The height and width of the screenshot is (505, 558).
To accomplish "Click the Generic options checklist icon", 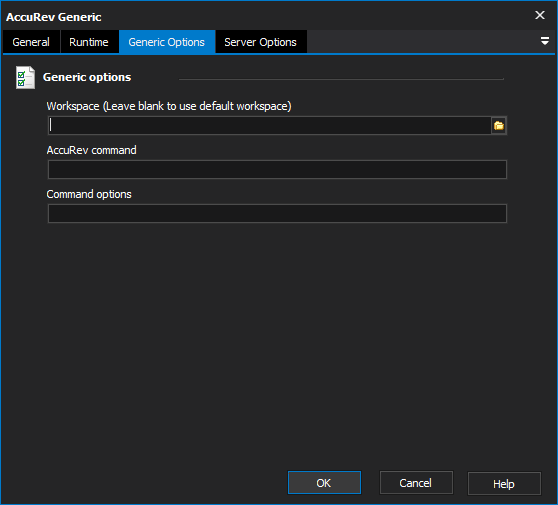I will click(x=25, y=78).
